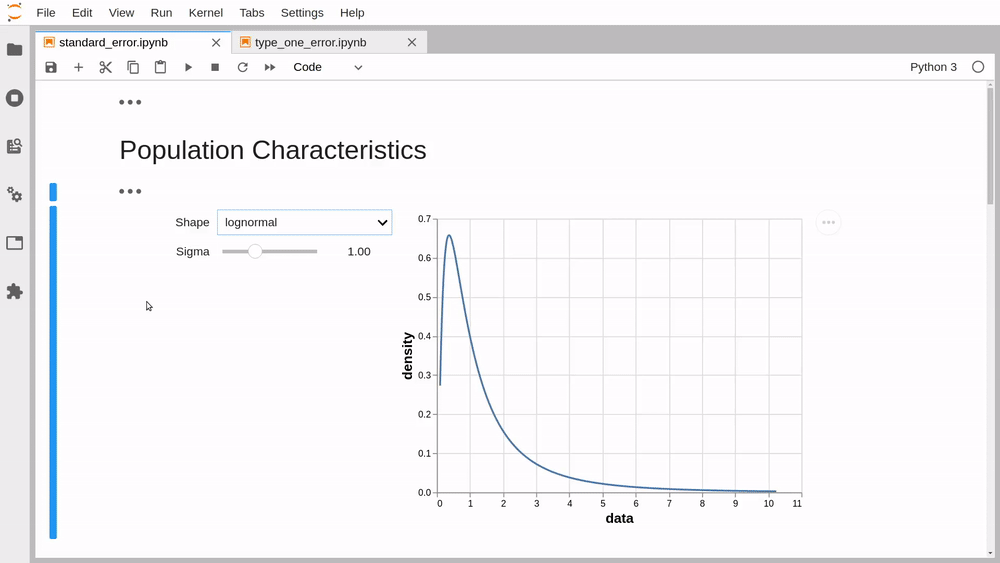Paste a cell using the clipboard icon
This screenshot has width=1000, height=563.
point(160,67)
